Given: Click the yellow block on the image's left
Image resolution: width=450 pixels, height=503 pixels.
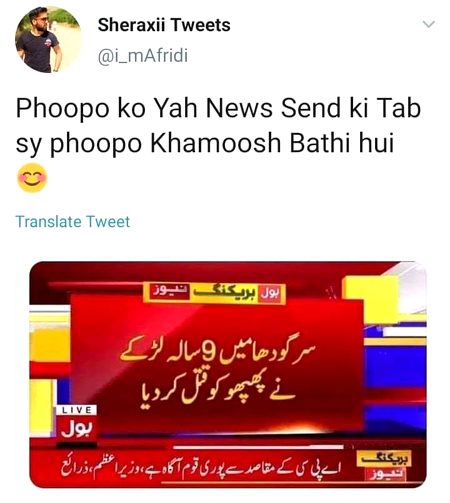Looking at the screenshot, I should 50,345.
